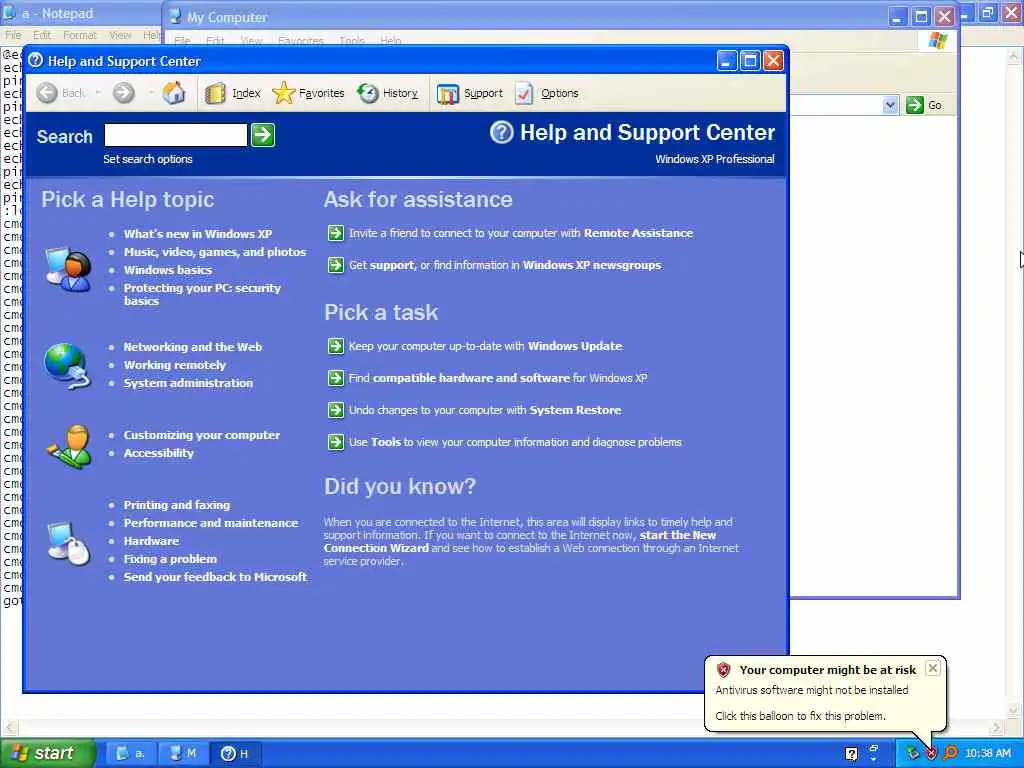The height and width of the screenshot is (768, 1024).
Task: Open Fixing a problem topic
Action: [x=170, y=559]
